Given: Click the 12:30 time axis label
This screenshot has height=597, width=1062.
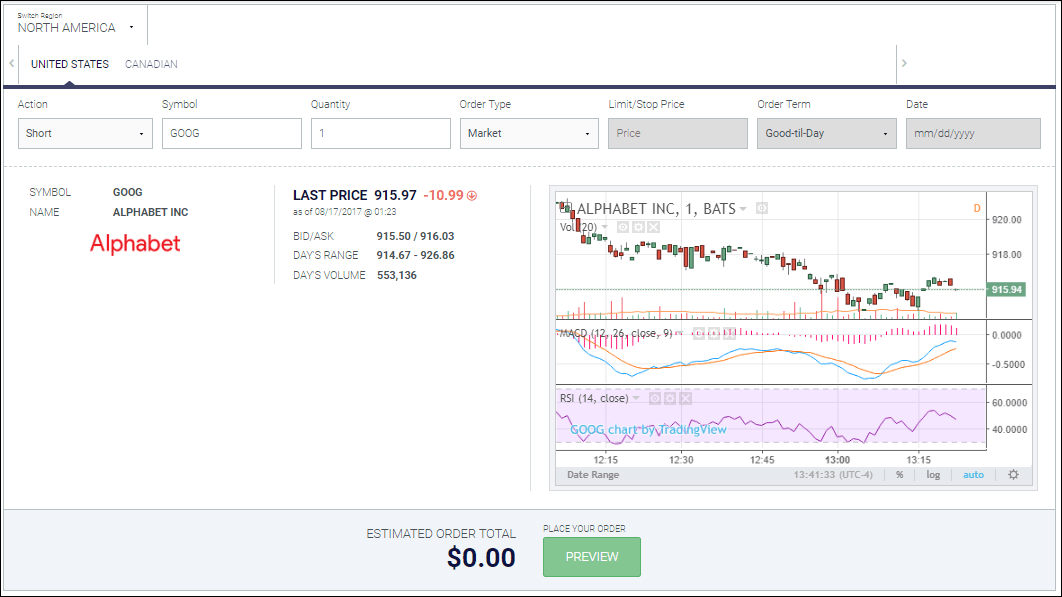Looking at the screenshot, I should point(681,459).
